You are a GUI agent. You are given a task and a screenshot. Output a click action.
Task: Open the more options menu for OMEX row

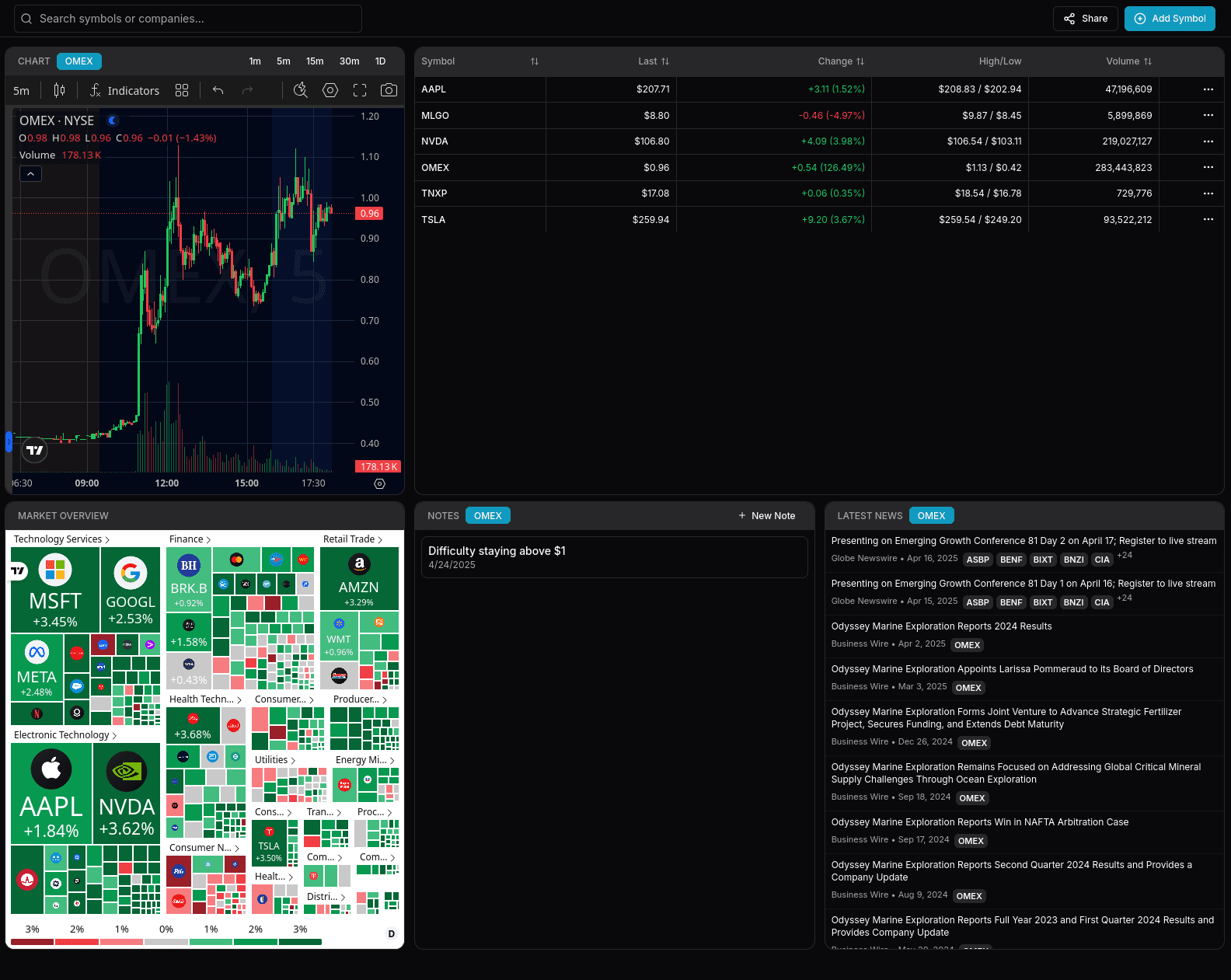pos(1208,167)
